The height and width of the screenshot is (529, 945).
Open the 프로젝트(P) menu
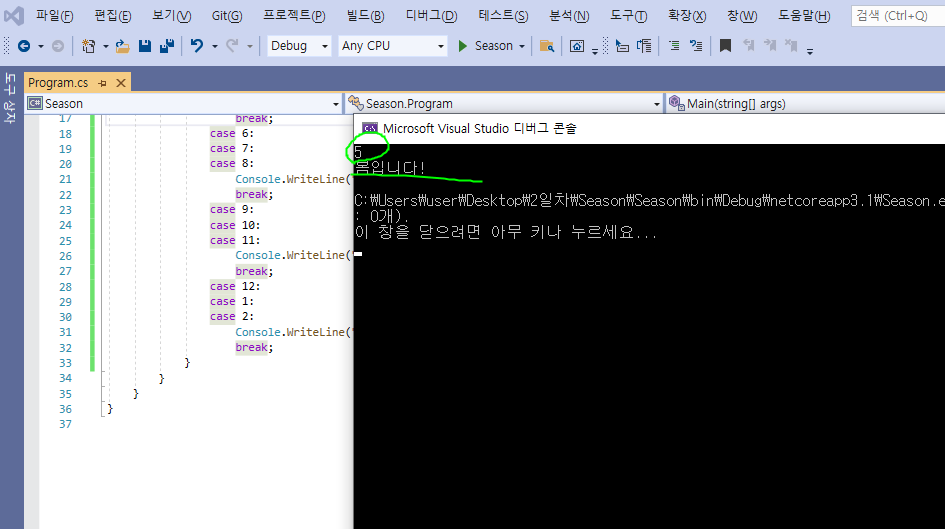294,16
